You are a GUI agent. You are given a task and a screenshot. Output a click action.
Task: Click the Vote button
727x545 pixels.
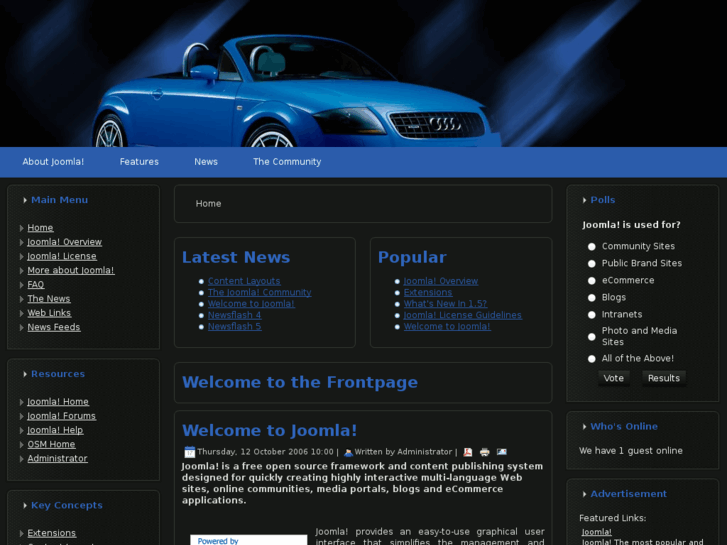coord(613,378)
